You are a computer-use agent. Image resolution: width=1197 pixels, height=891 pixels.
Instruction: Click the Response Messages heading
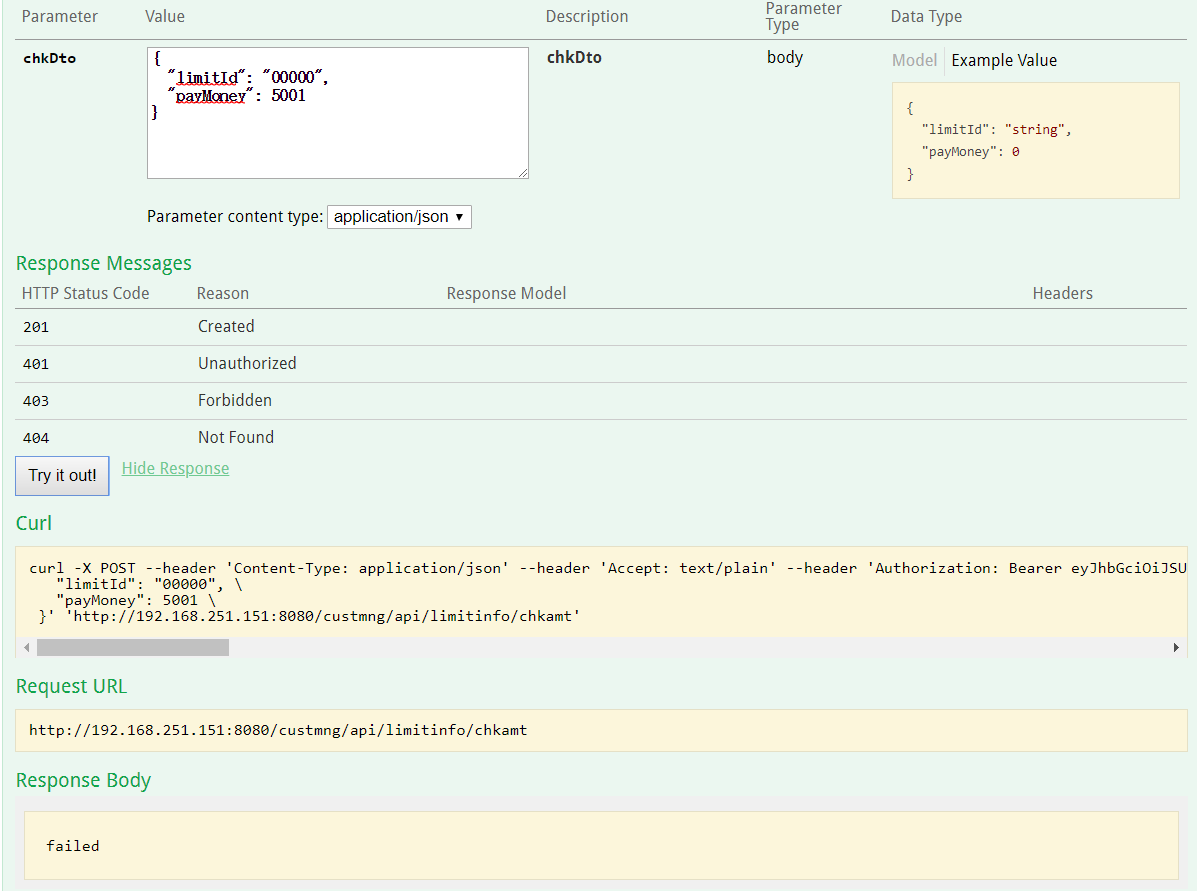click(104, 263)
